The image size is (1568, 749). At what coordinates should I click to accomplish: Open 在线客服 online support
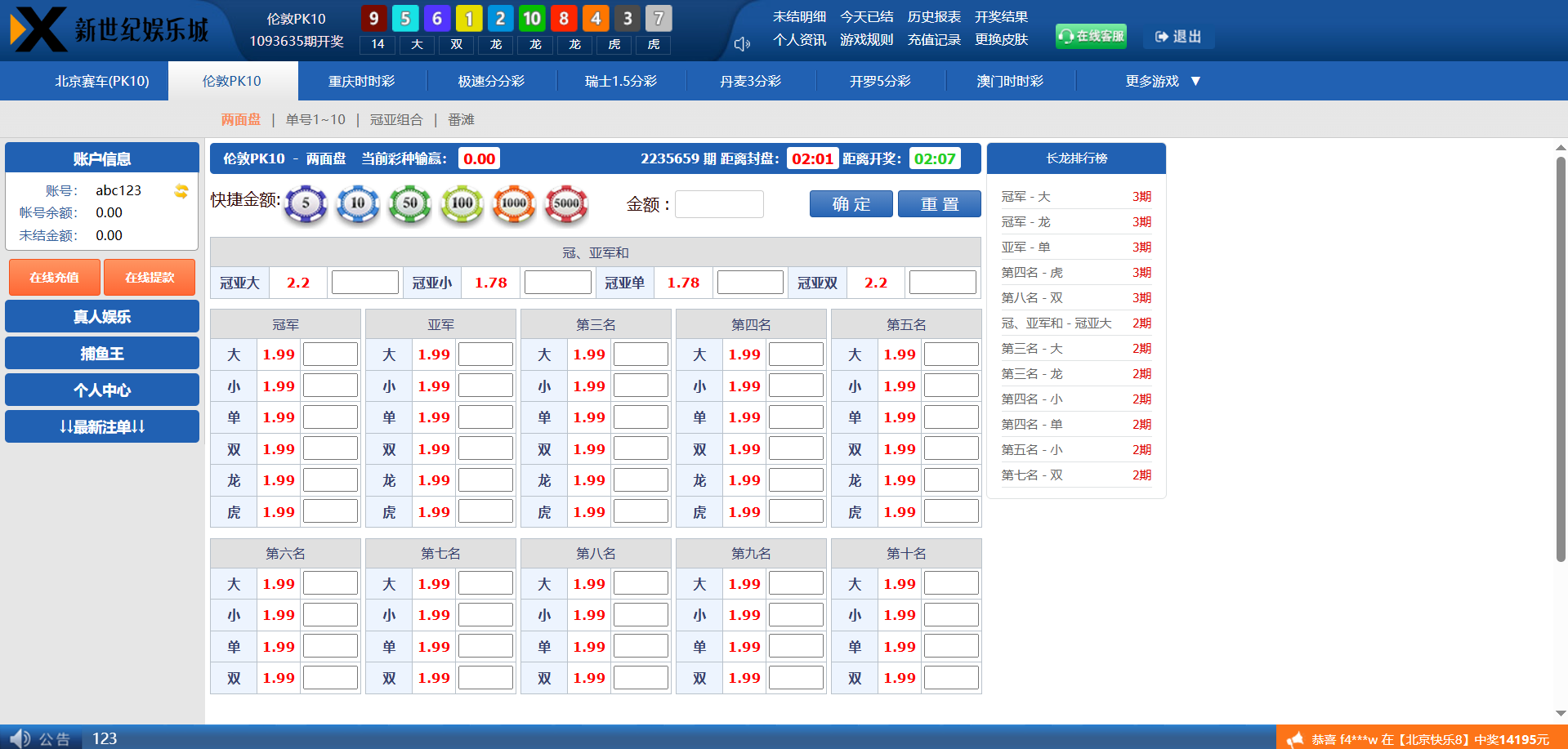[x=1091, y=36]
